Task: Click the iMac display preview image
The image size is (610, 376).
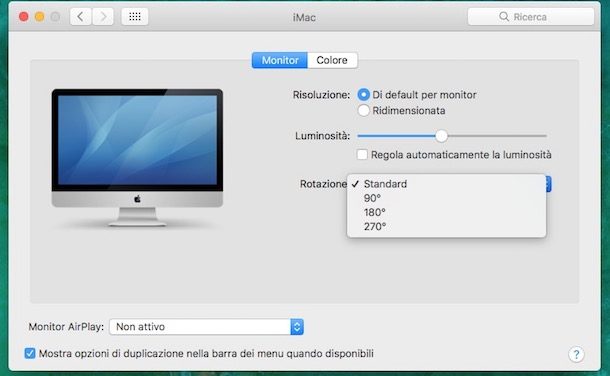Action: (x=137, y=157)
